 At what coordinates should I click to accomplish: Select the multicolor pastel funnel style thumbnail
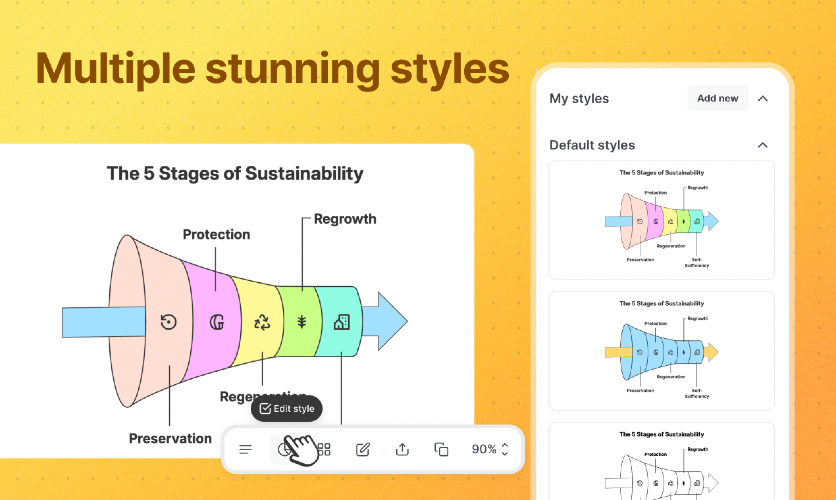(662, 220)
